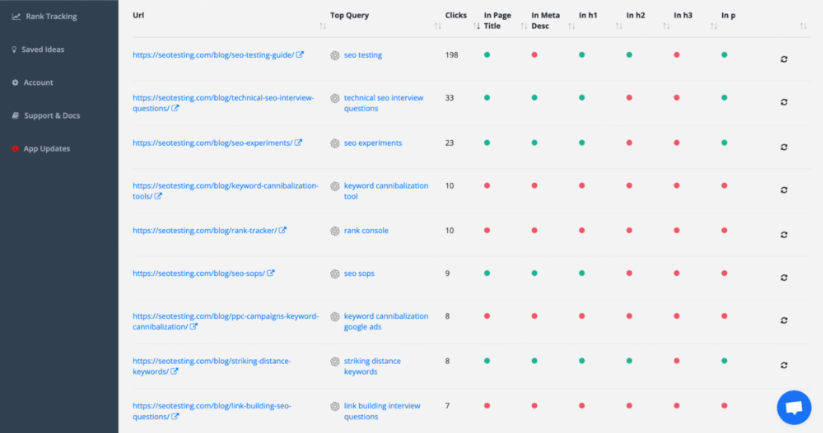Sort table by Clicks column
The width and height of the screenshot is (823, 433).
click(x=476, y=26)
